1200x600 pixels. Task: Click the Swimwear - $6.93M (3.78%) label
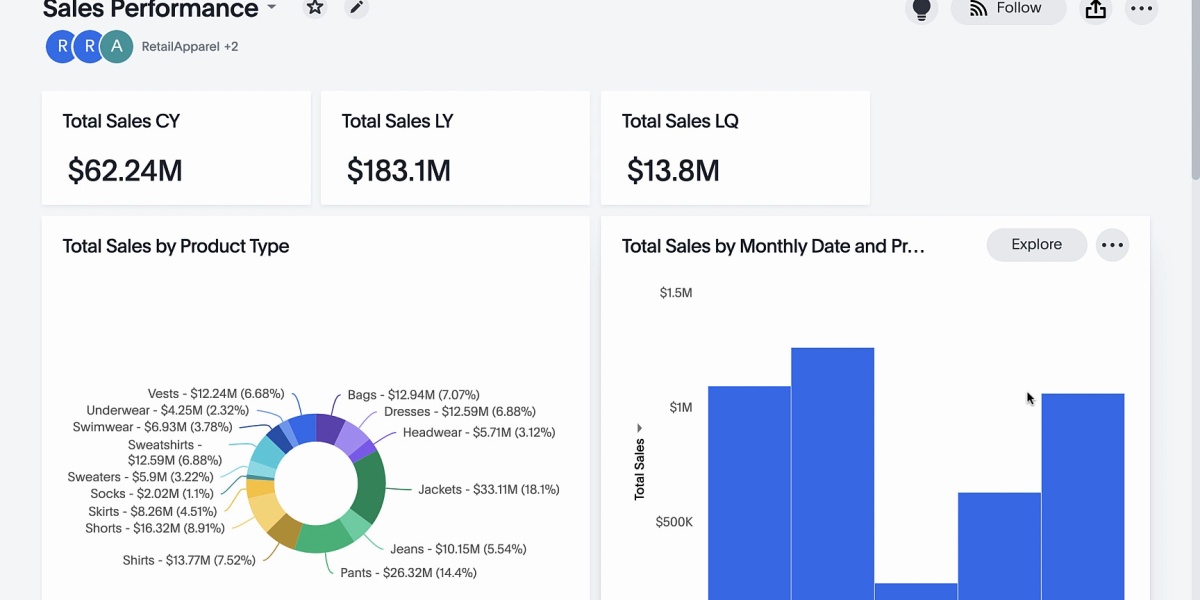[x=151, y=427]
